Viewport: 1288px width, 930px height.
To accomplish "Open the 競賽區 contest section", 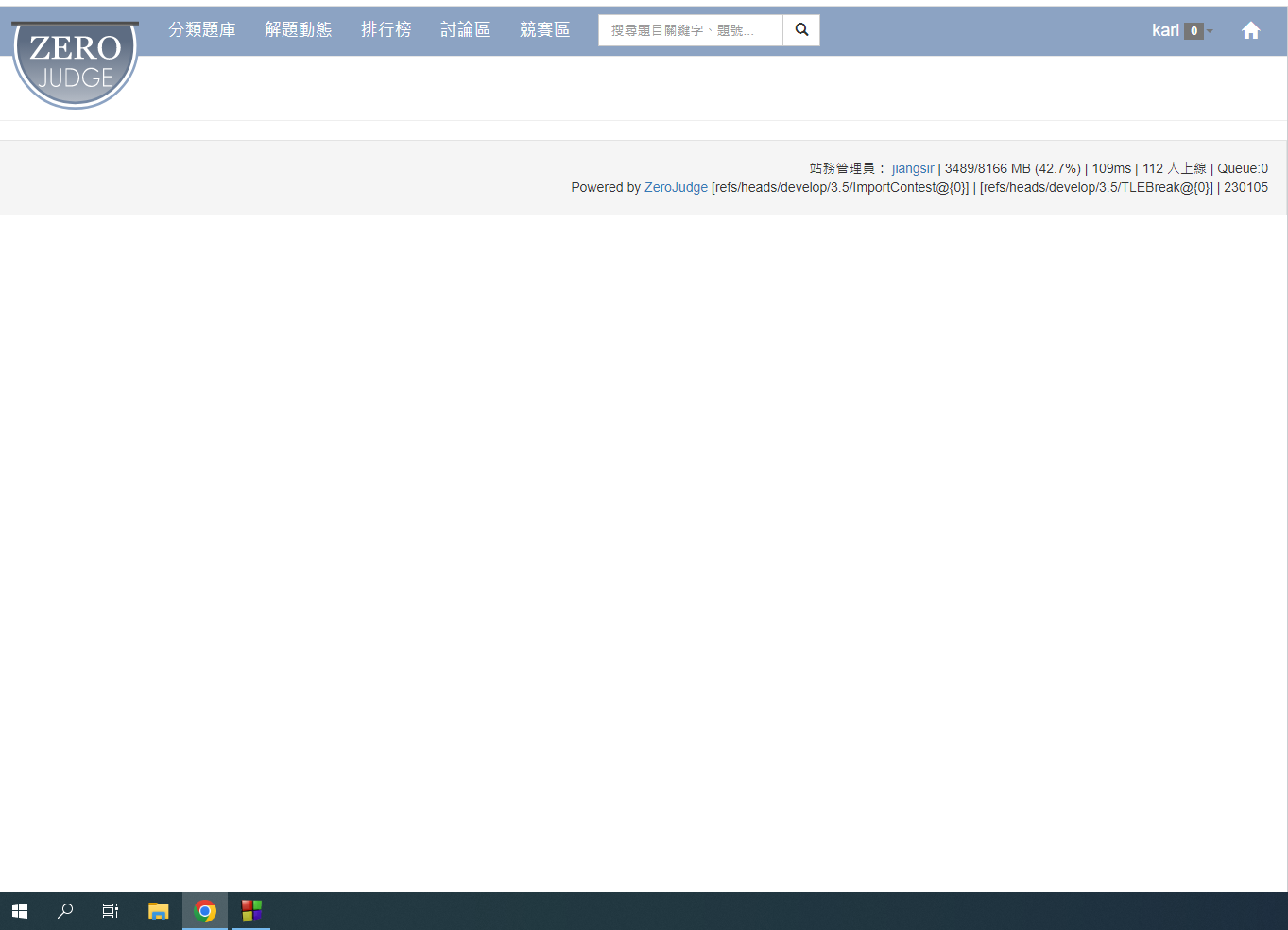I will [545, 30].
